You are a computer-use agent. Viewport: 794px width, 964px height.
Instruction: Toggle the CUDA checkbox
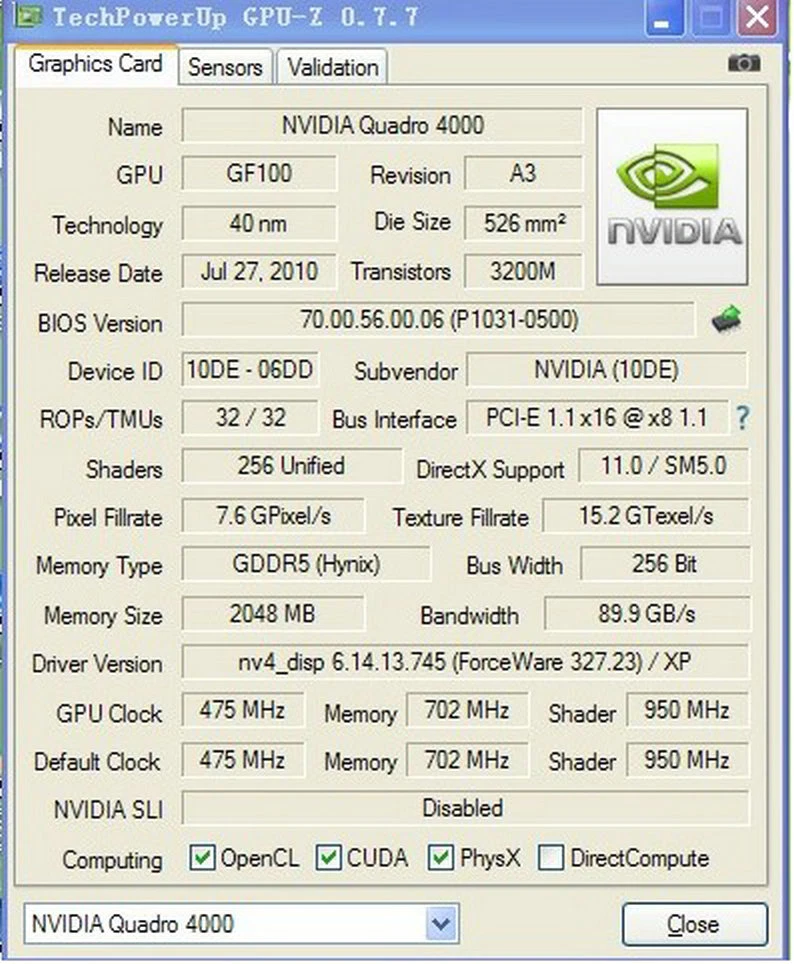pyautogui.click(x=328, y=857)
